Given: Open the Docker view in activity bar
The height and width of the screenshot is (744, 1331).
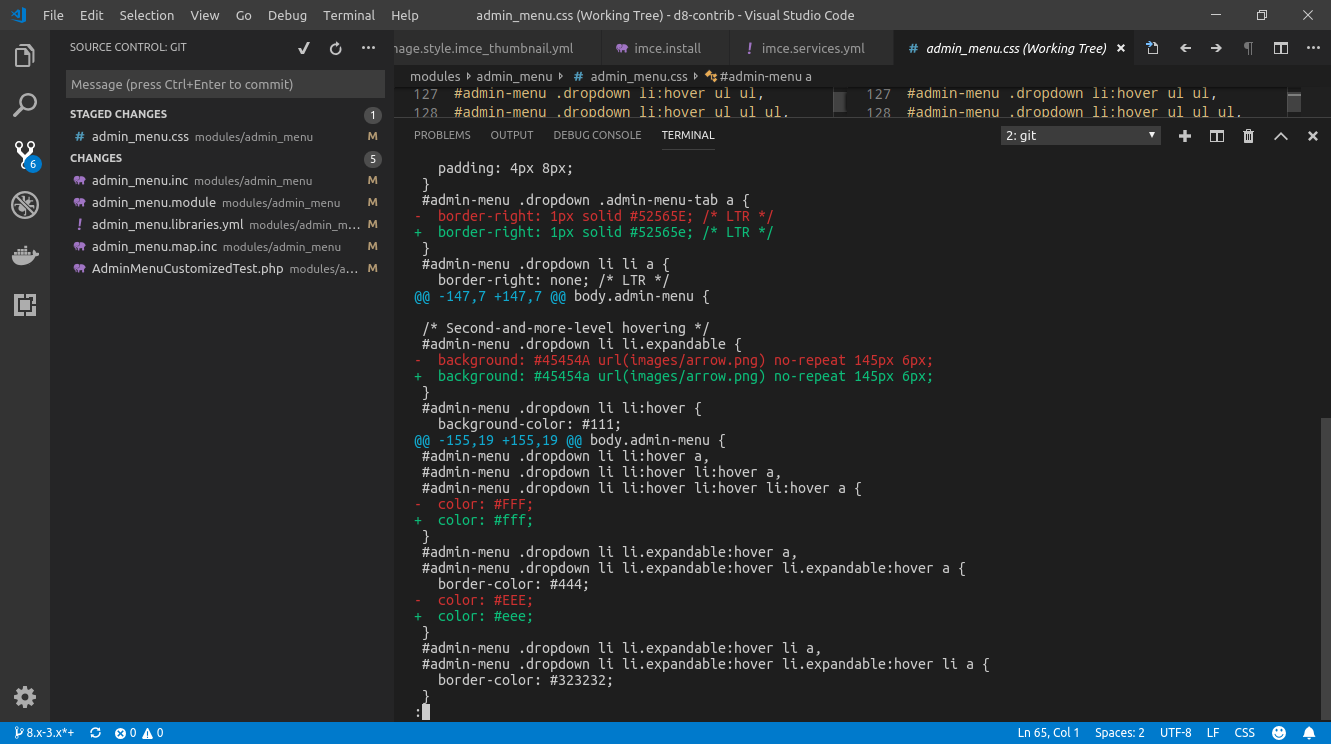Looking at the screenshot, I should tap(25, 256).
